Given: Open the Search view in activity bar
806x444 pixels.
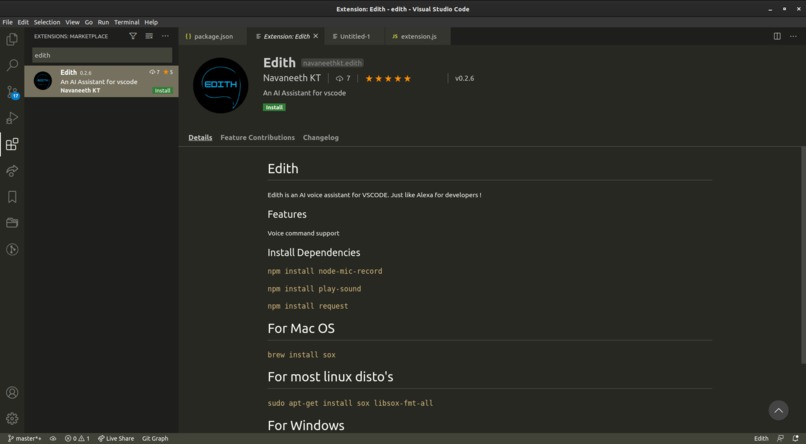Looking at the screenshot, I should pos(12,65).
